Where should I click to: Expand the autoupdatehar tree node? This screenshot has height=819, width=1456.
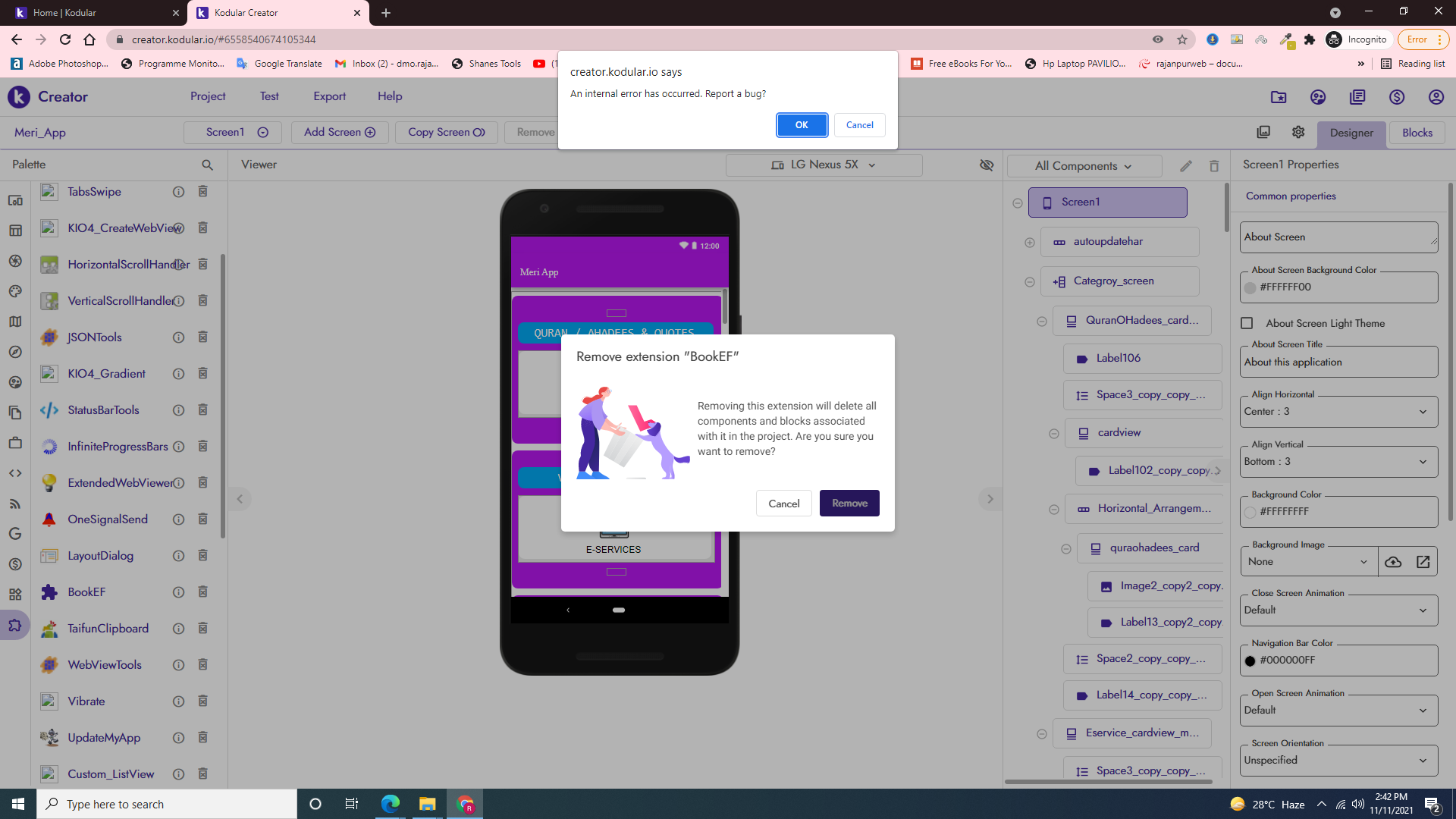coord(1029,242)
